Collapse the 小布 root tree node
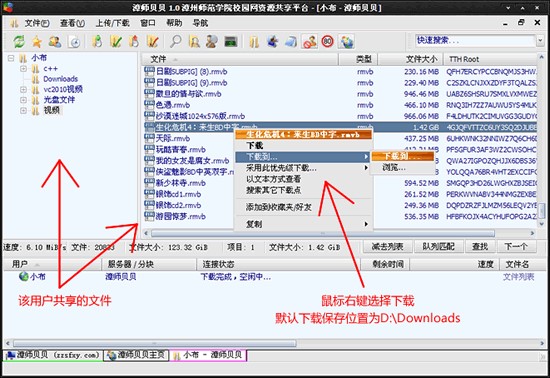Viewport: 550px width, 378px height. point(11,58)
